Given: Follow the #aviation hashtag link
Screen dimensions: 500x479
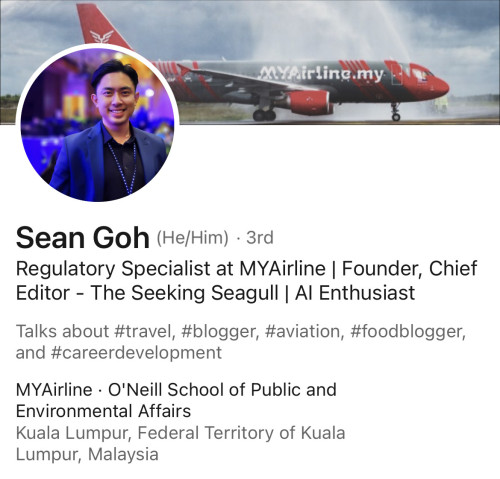Looking at the screenshot, I should (x=304, y=331).
